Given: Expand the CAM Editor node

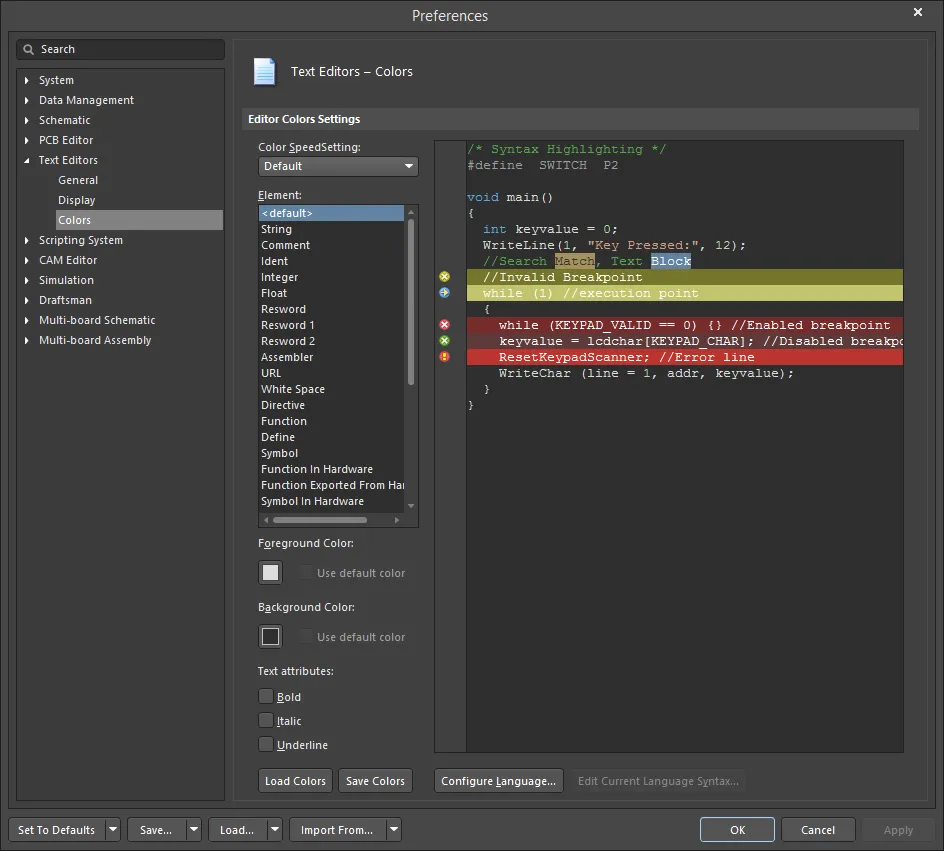Looking at the screenshot, I should (26, 260).
